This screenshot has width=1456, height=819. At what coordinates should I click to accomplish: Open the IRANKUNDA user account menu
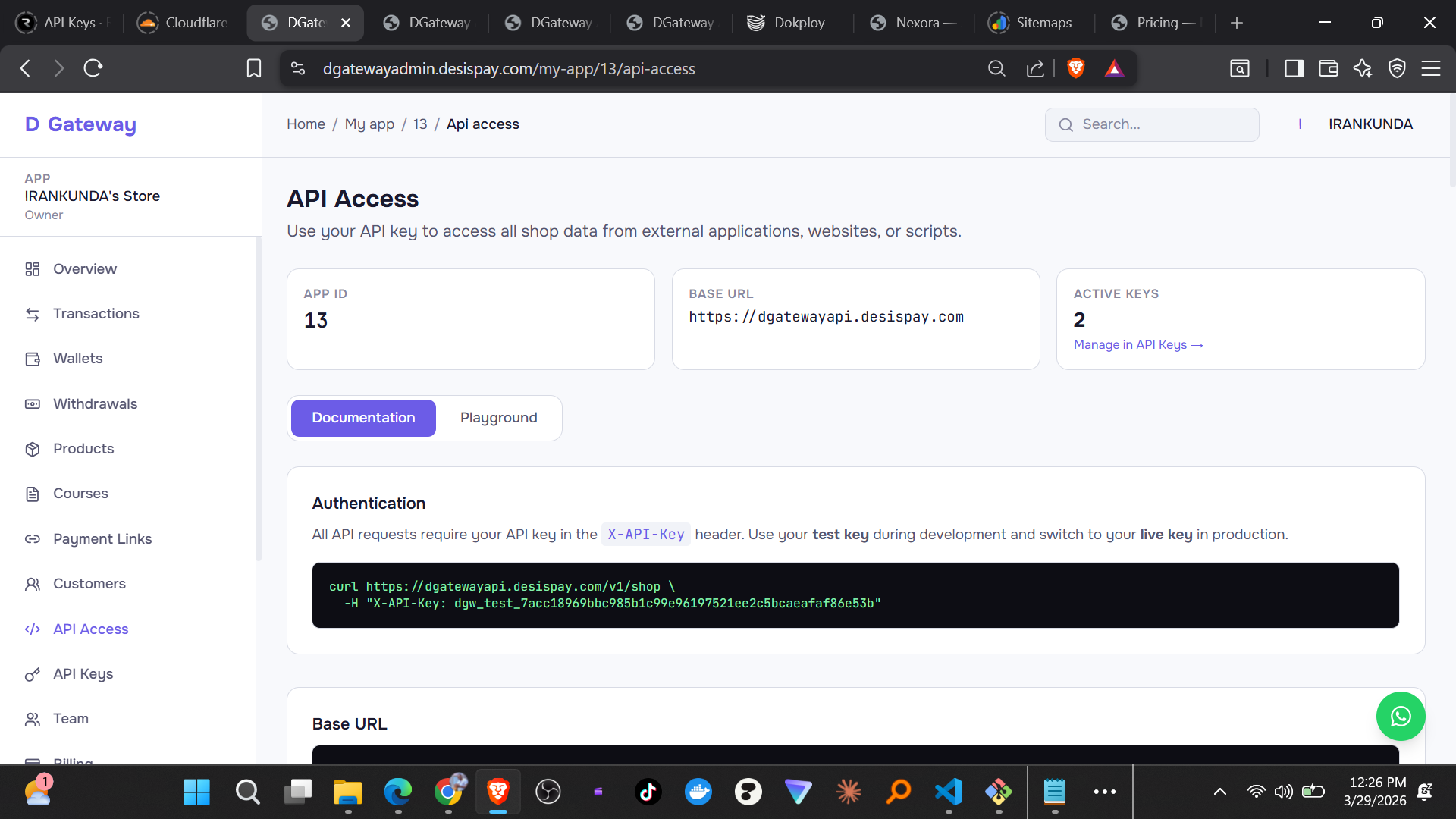pyautogui.click(x=1370, y=124)
